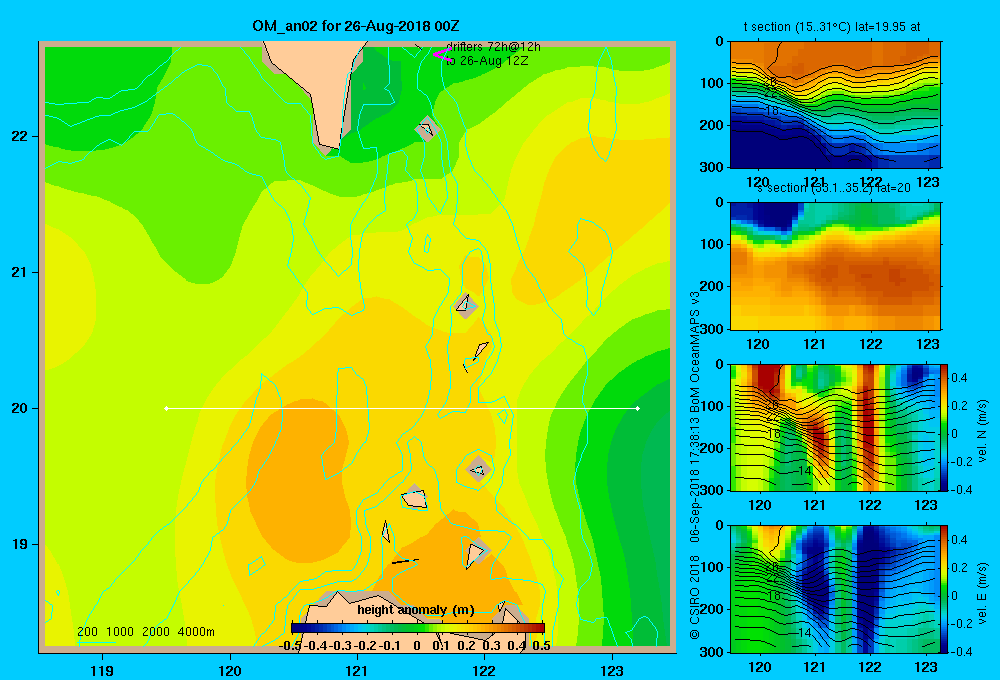Click the CSIRO BoM OceanMAPS v3 copyright text

click(x=695, y=465)
